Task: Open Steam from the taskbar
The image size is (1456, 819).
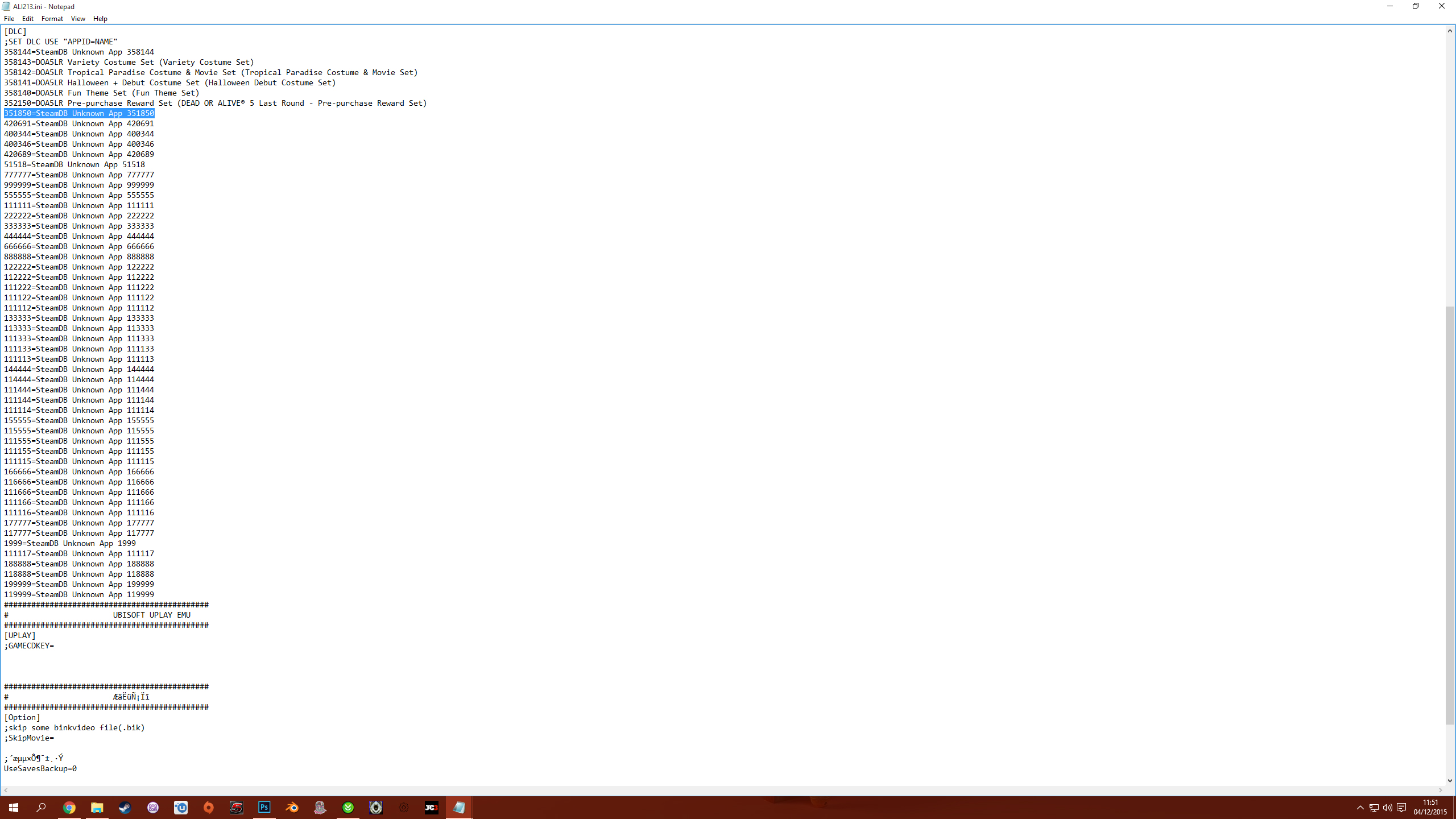Action: pyautogui.click(x=125, y=808)
